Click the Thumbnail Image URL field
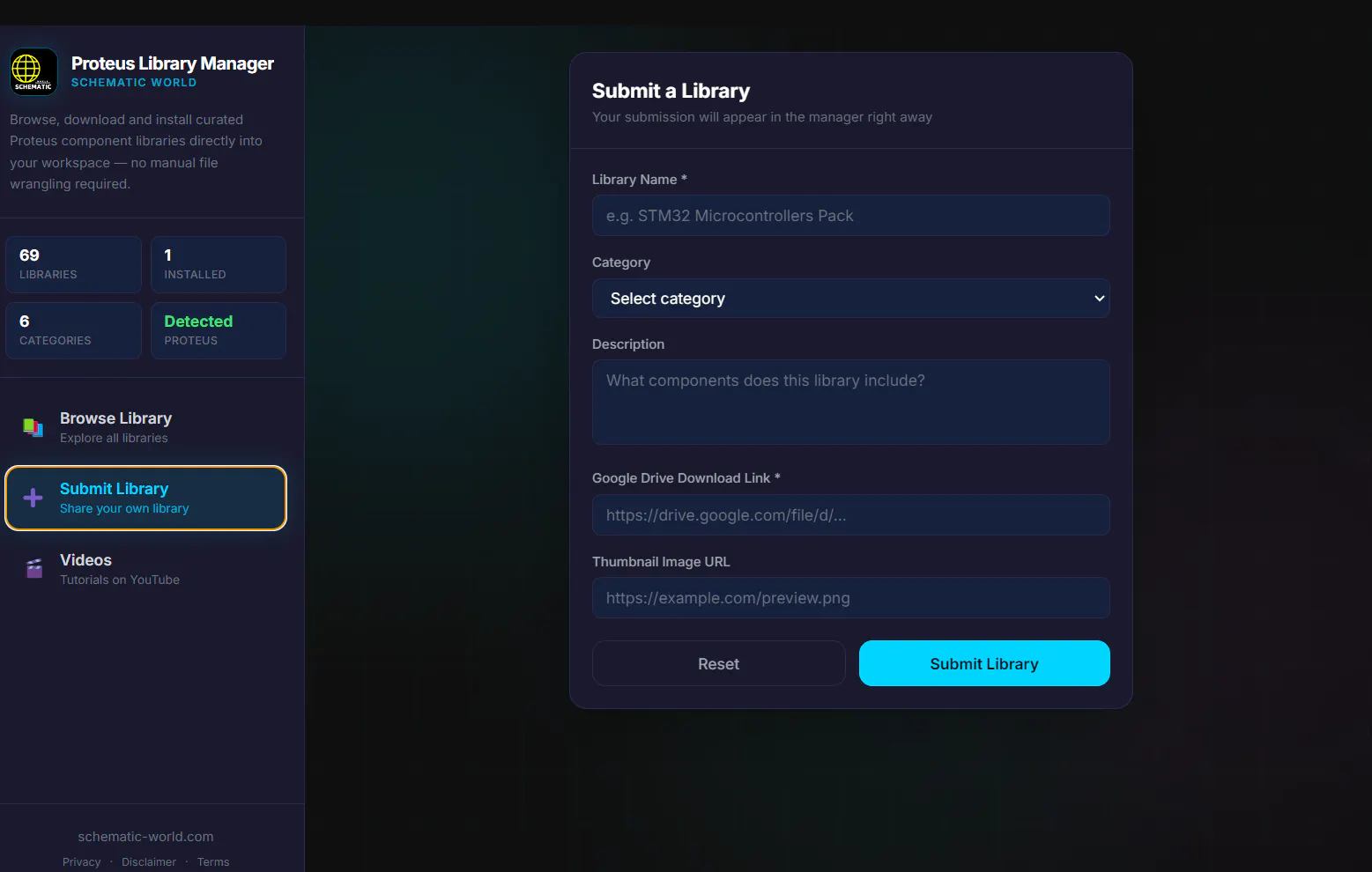1372x872 pixels. (x=850, y=598)
